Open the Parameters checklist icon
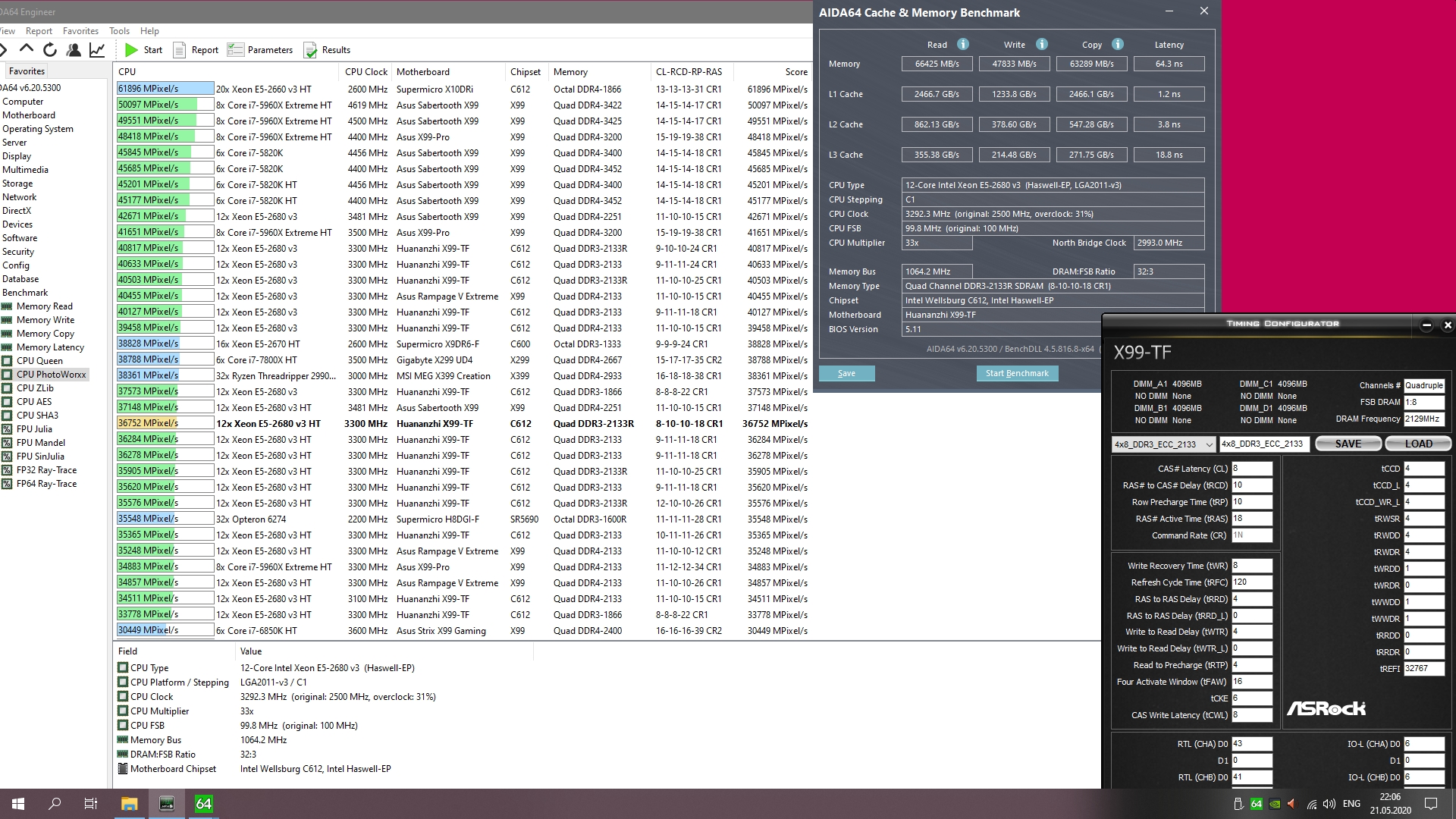 pyautogui.click(x=236, y=50)
